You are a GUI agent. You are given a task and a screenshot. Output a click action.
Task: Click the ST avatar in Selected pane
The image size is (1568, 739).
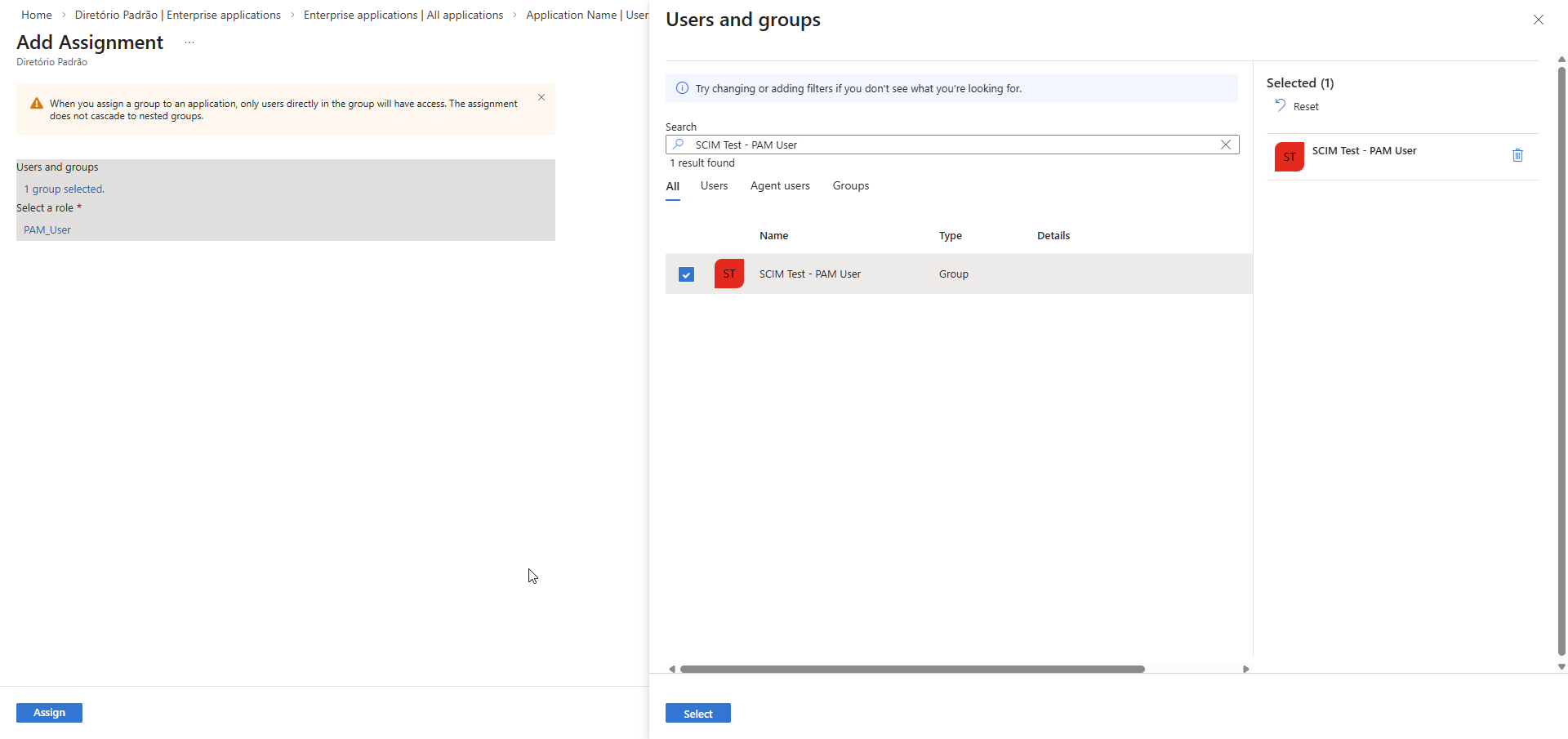(1289, 157)
